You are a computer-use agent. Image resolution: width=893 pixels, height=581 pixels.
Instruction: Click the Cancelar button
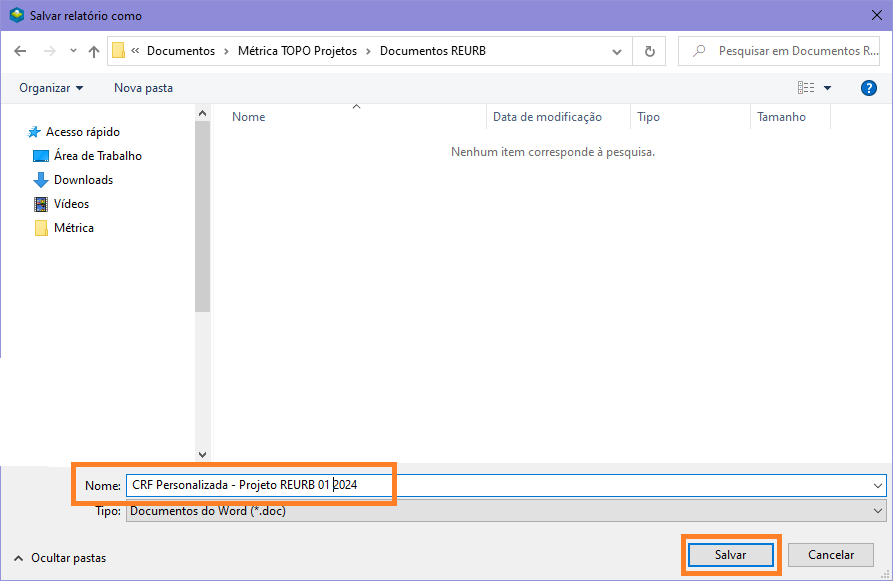point(830,554)
